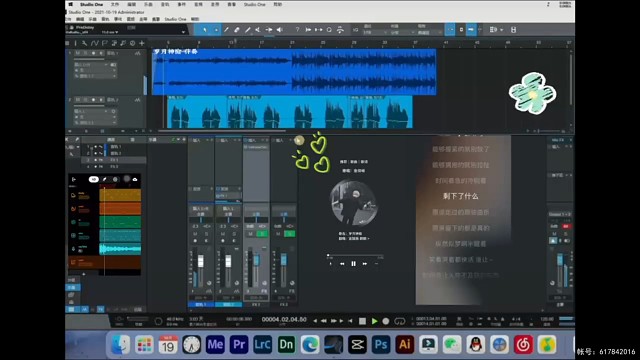
Task: Toggle green Solo on FX 2 channel
Action: [x=290, y=234]
